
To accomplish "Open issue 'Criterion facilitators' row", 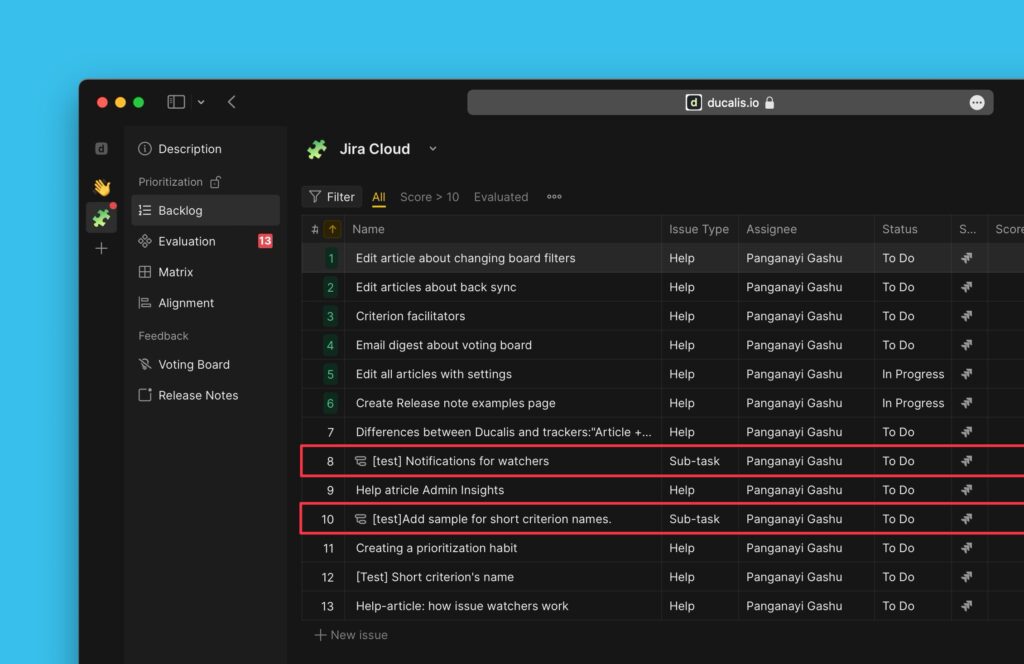I will point(410,316).
